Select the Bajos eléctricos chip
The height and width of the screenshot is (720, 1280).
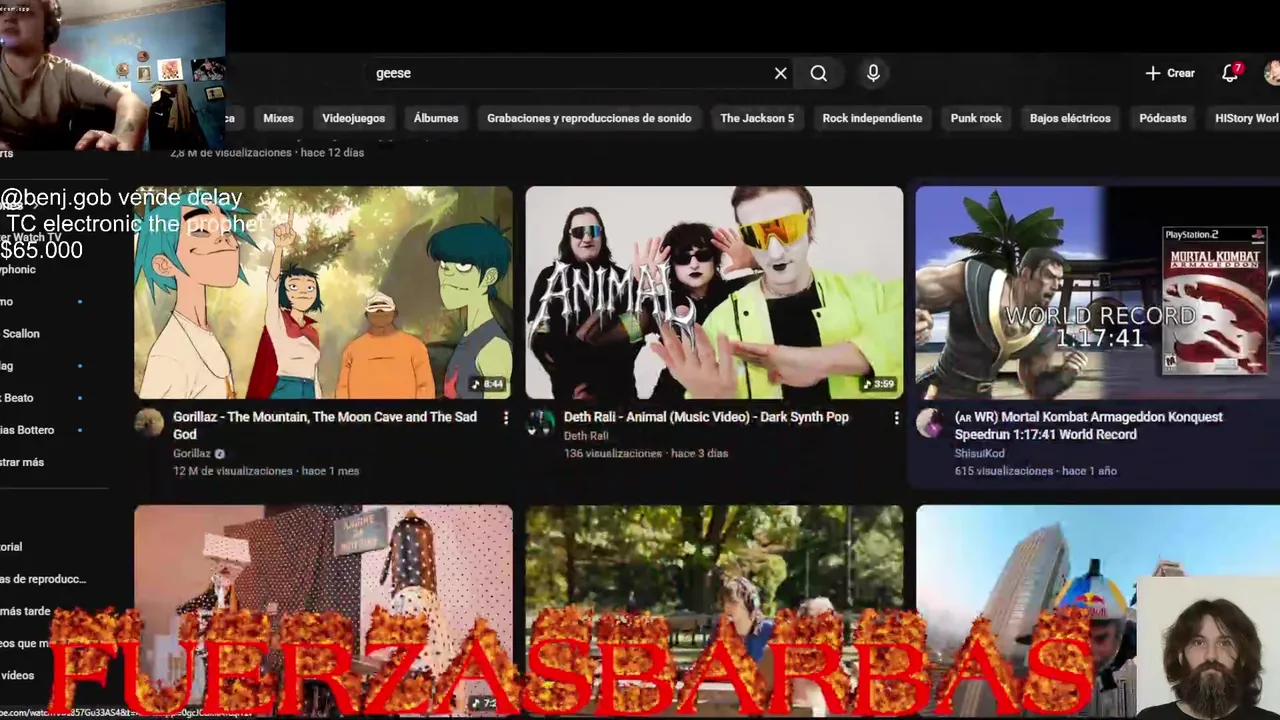(x=1070, y=118)
